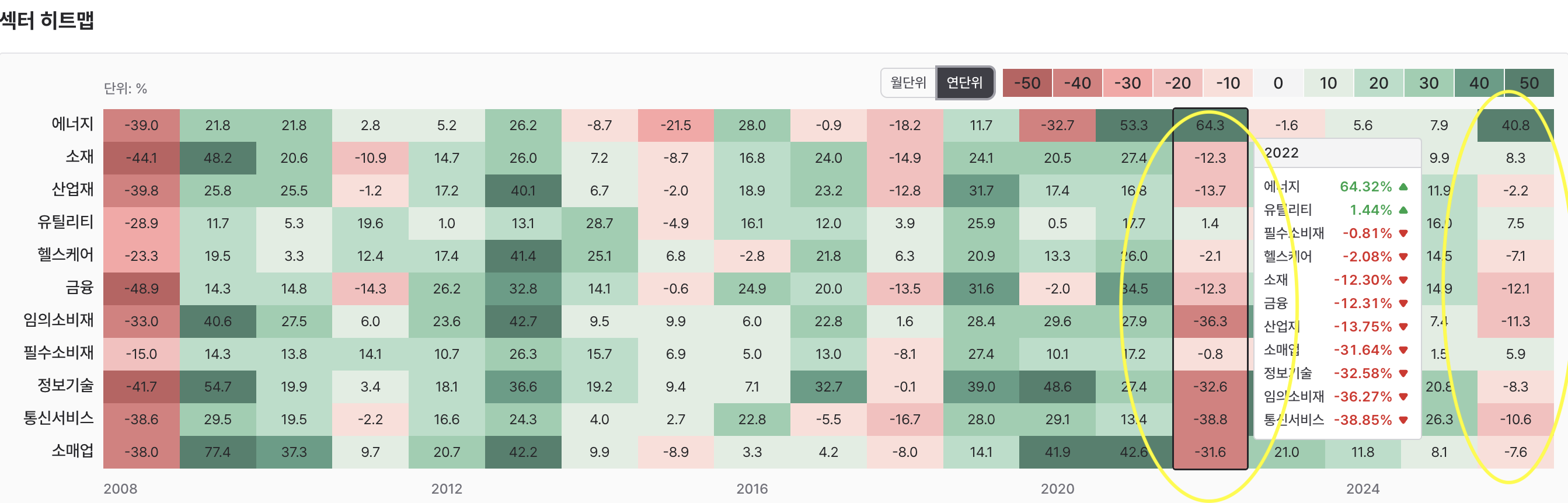Click the 50 dark green legend swatch

(1528, 83)
